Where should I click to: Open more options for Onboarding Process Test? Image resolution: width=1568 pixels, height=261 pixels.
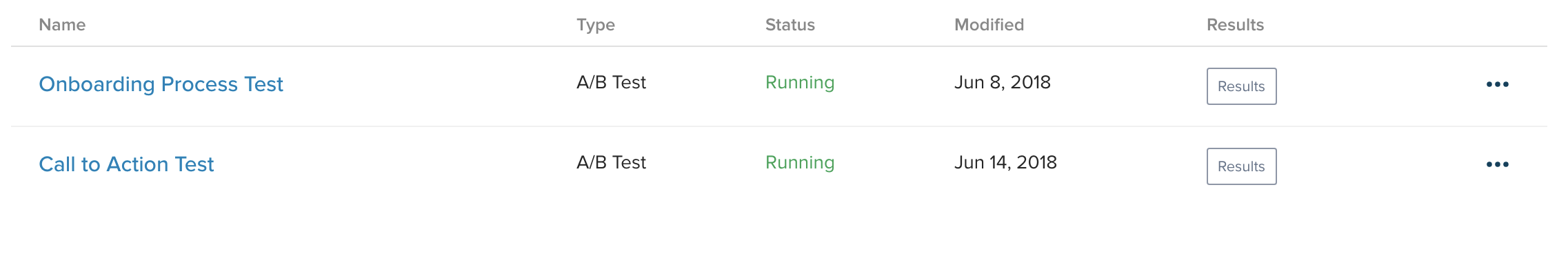tap(1497, 84)
